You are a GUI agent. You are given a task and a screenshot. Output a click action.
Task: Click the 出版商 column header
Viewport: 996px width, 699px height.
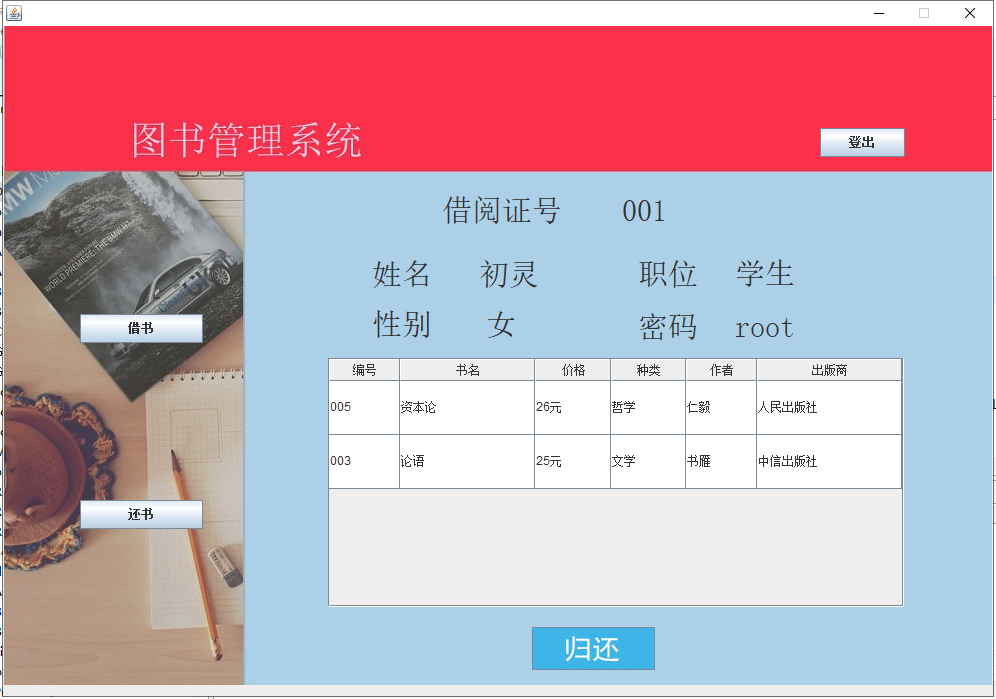829,370
